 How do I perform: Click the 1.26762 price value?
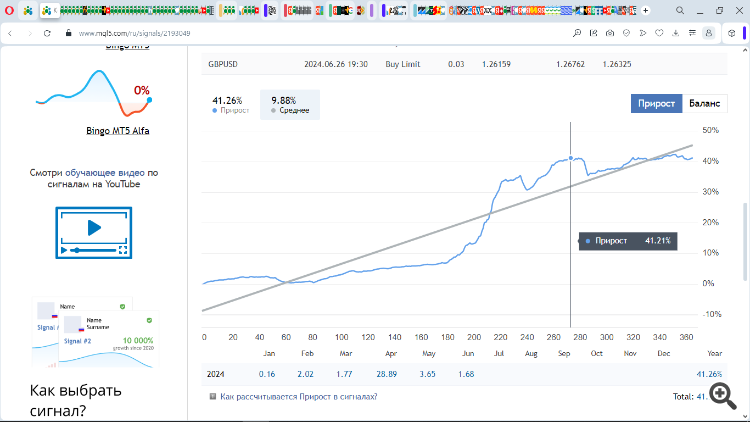coord(570,64)
